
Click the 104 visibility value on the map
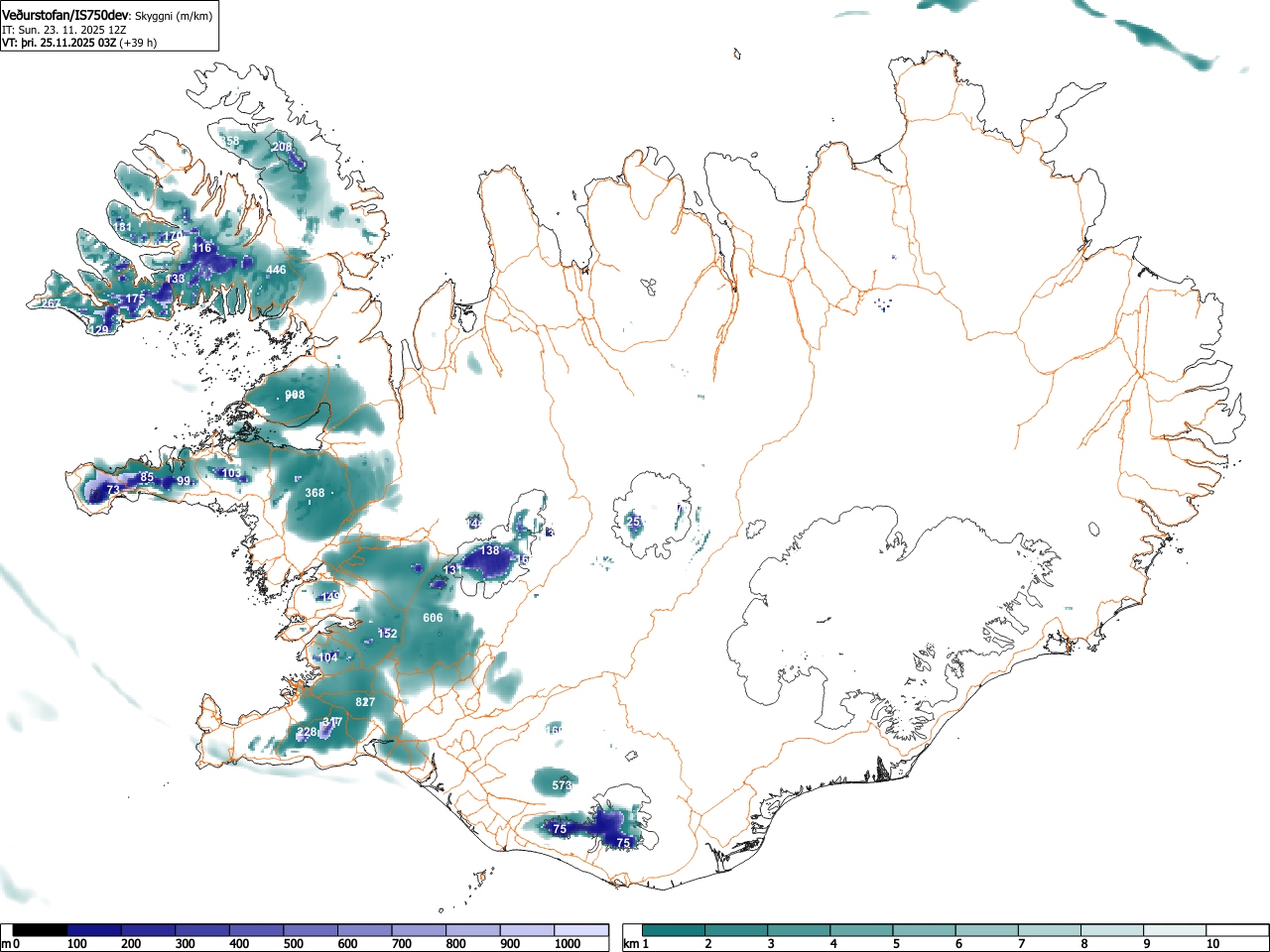click(x=327, y=657)
